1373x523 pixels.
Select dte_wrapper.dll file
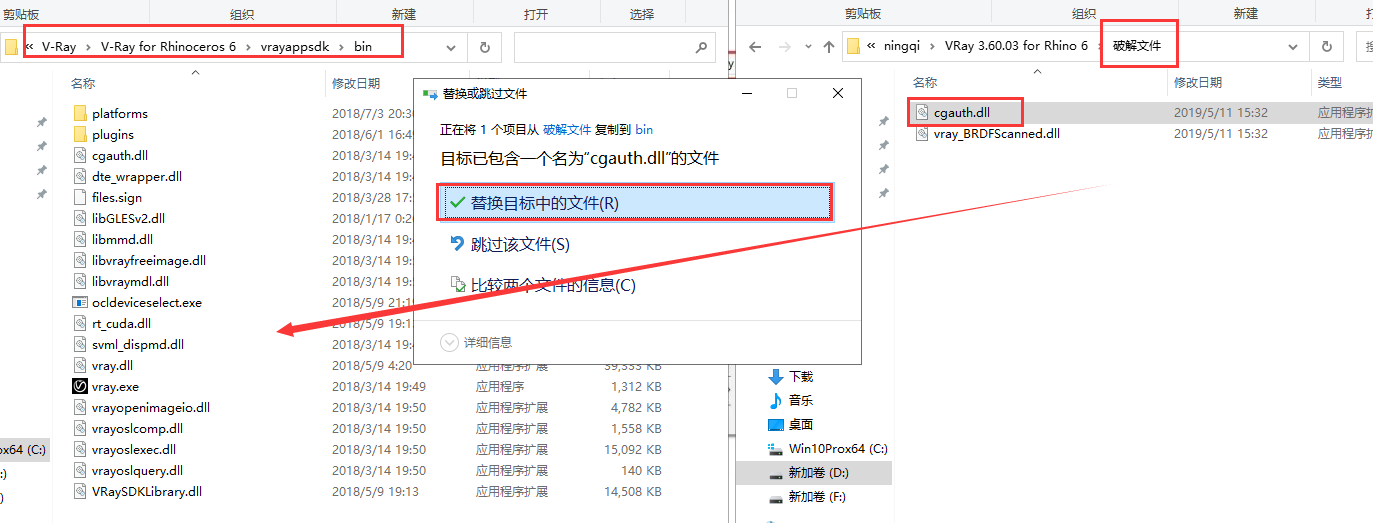point(137,176)
